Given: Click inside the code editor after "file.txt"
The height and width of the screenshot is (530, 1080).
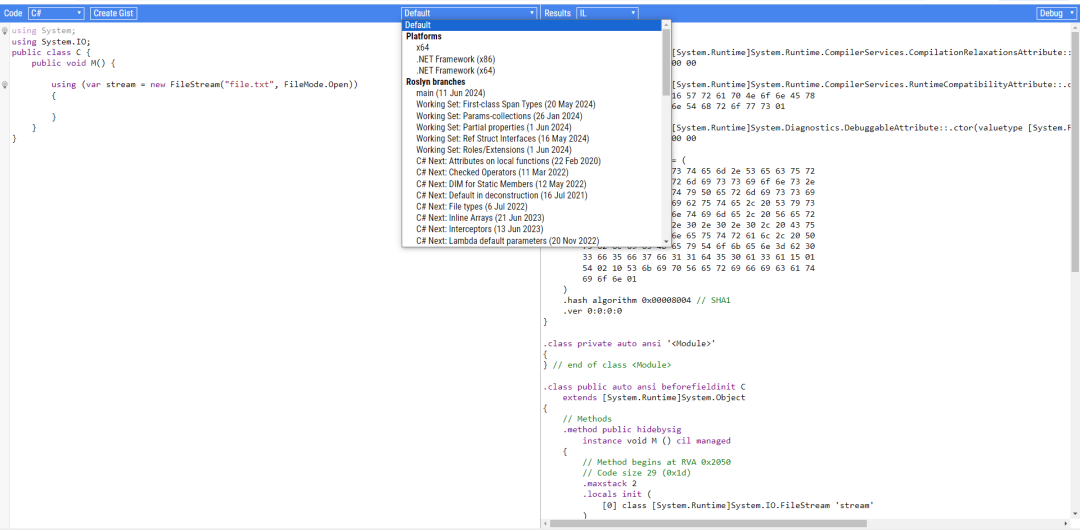Looking at the screenshot, I should [275, 84].
